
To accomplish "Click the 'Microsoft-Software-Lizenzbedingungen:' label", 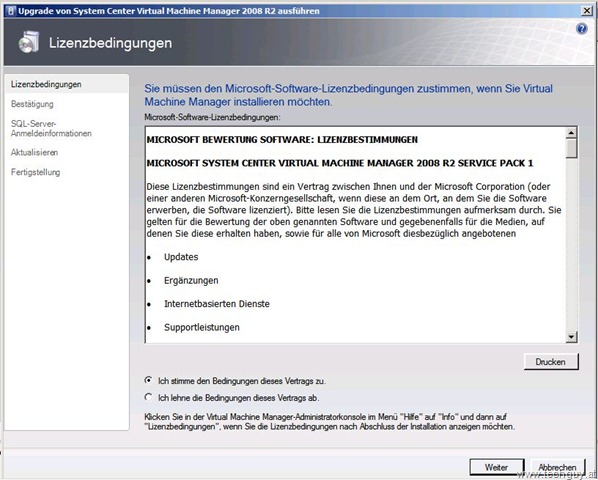I will [x=212, y=117].
